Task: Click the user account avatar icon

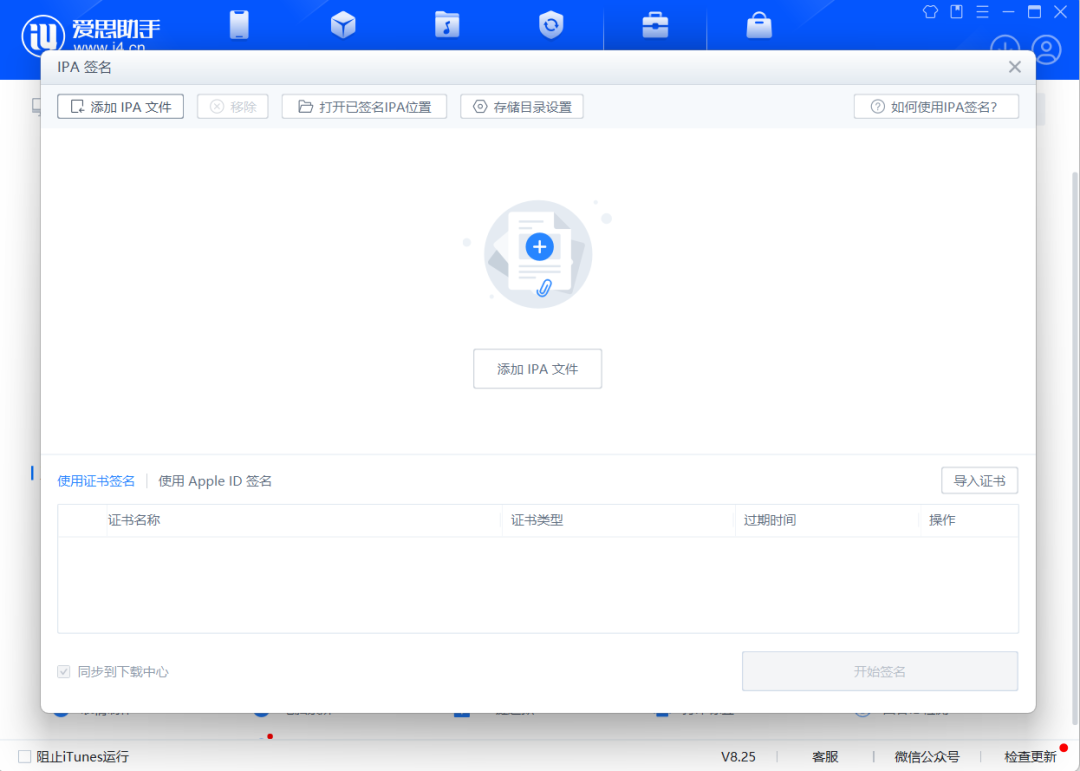Action: pos(1046,49)
